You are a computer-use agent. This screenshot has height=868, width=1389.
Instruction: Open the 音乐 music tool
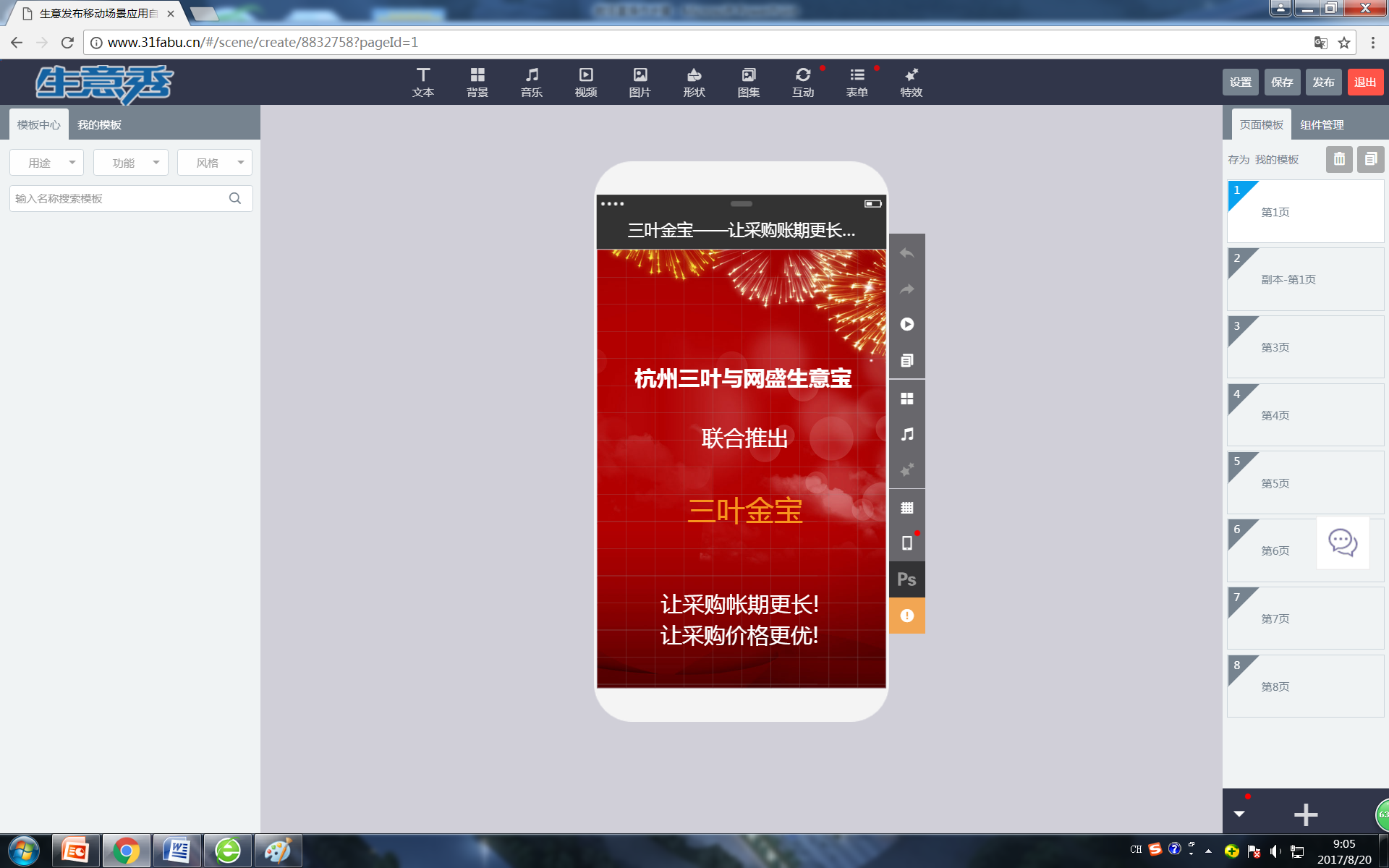pos(532,82)
